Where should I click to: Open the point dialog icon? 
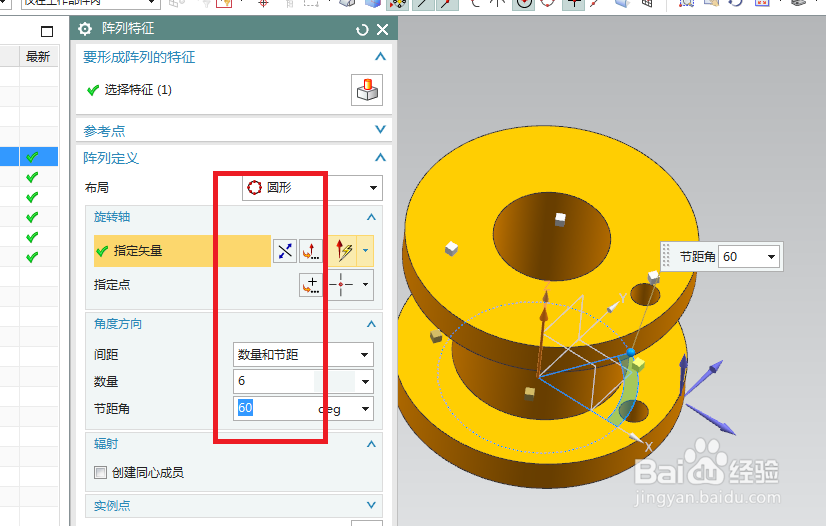(311, 285)
